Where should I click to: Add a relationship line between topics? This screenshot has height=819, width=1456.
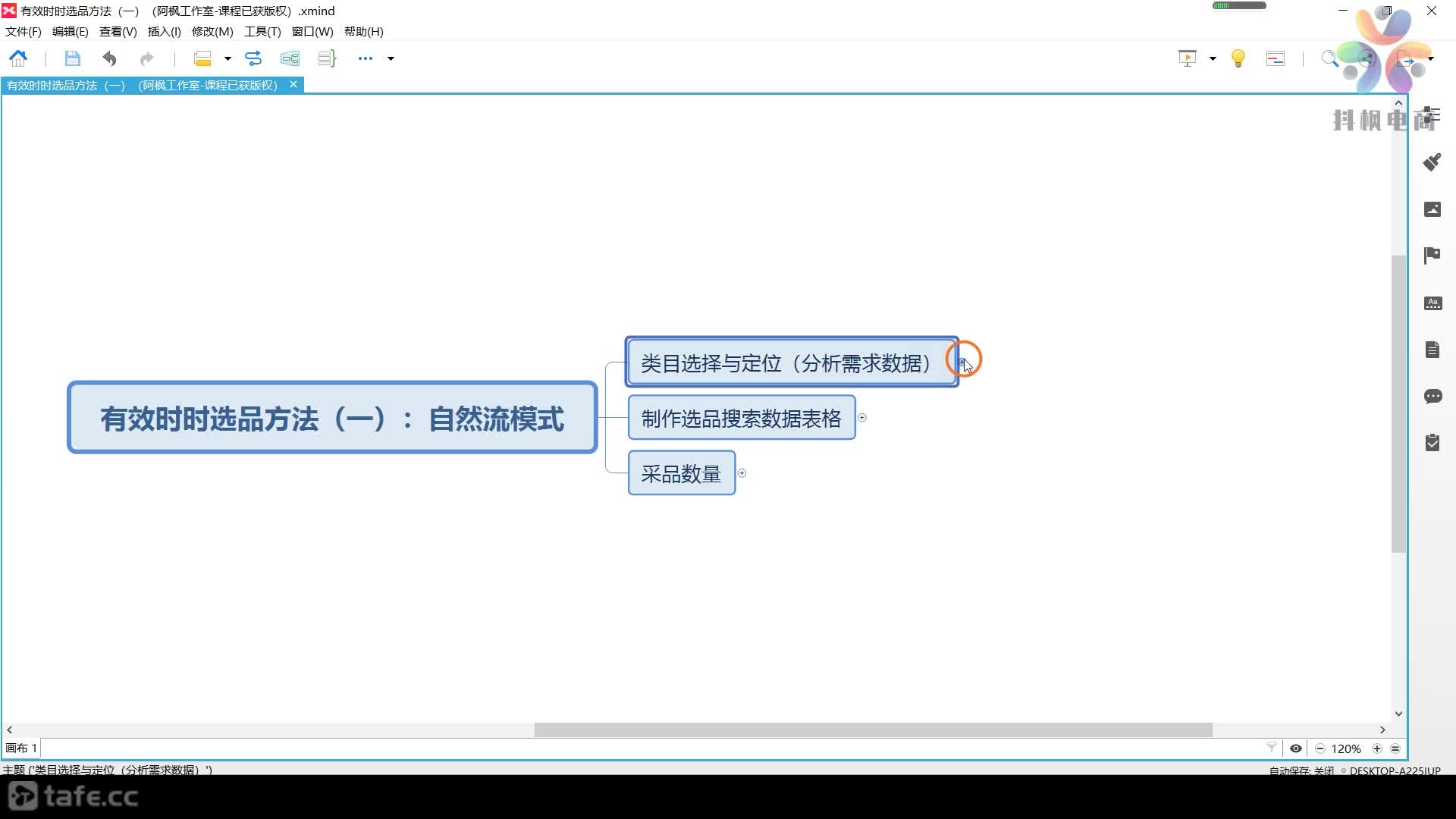tap(253, 58)
